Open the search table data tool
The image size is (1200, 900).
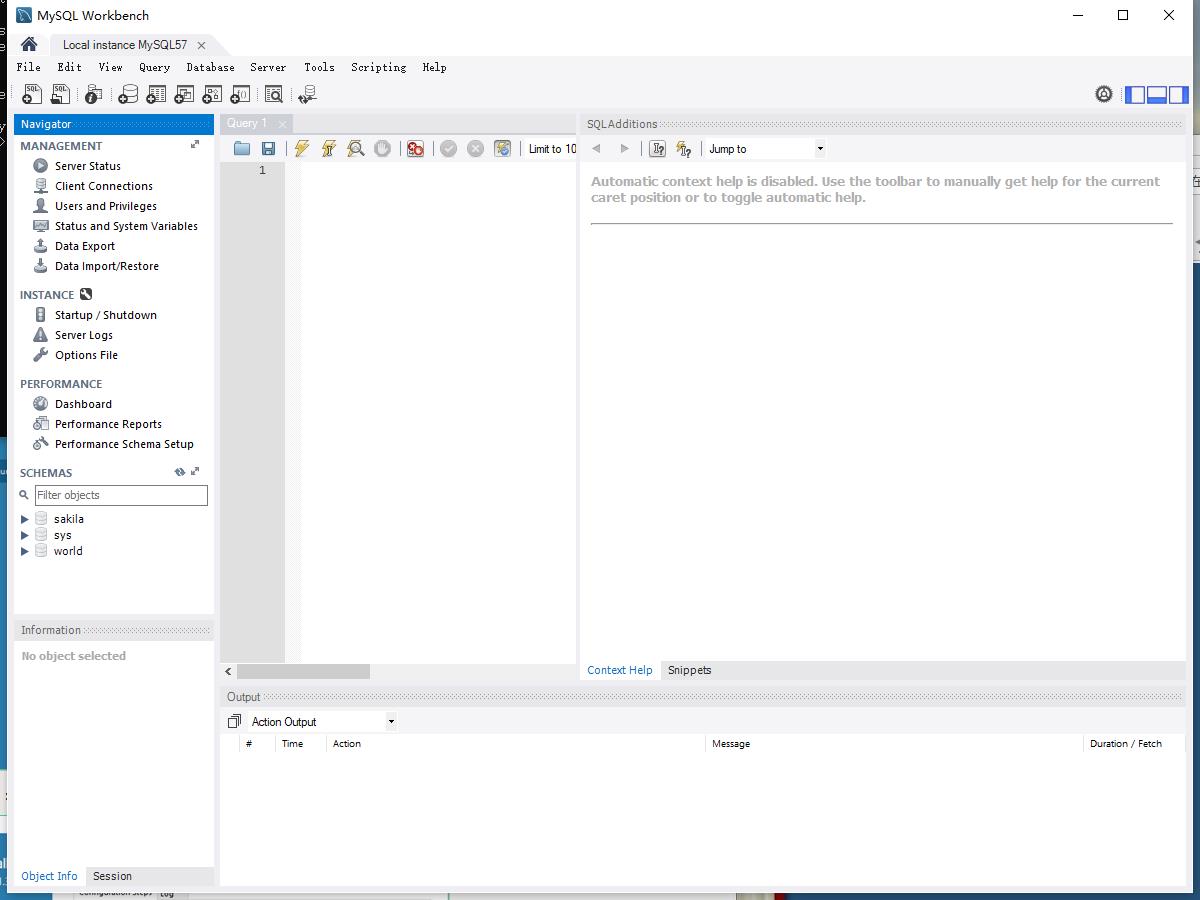(273, 94)
